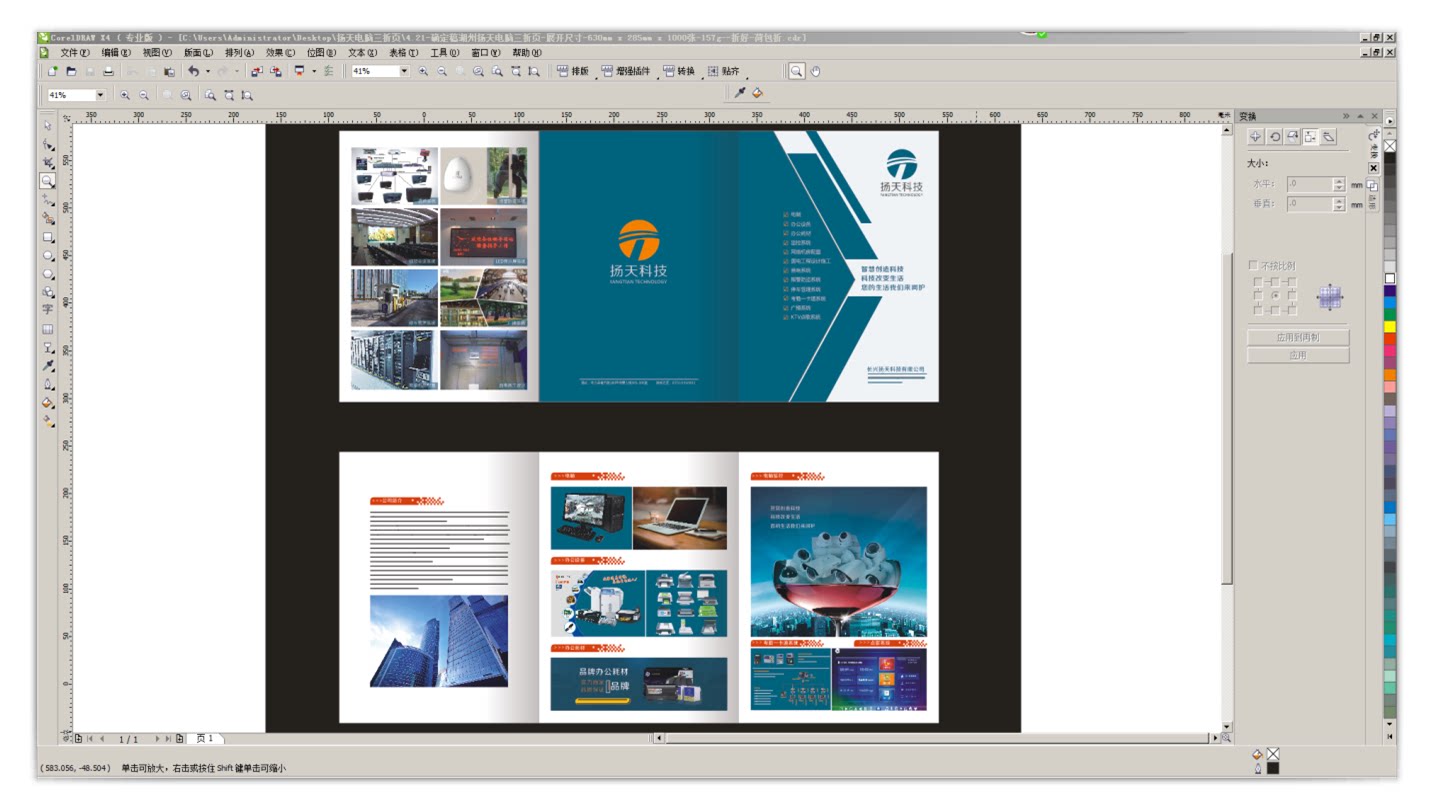Open the 视图 menu
Image resolution: width=1435 pixels, height=809 pixels.
[157, 53]
